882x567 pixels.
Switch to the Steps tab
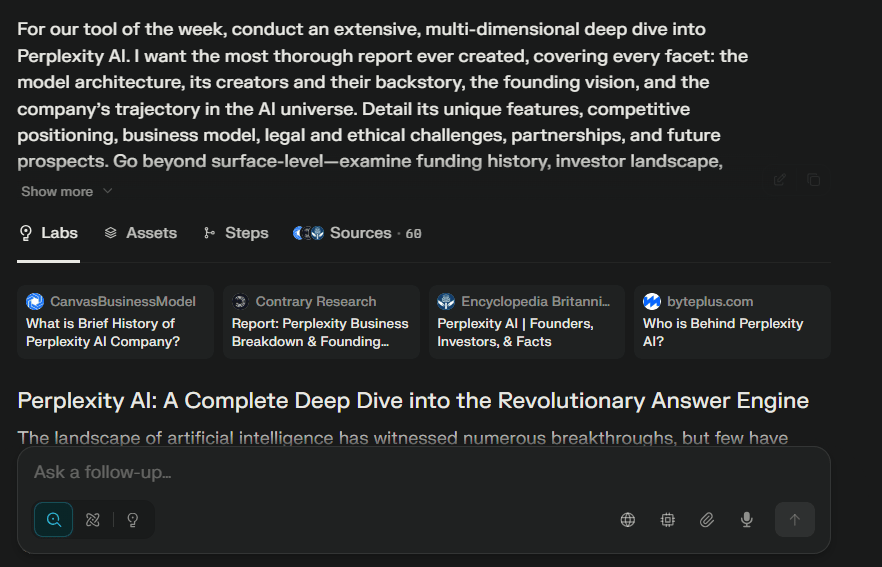coord(236,233)
